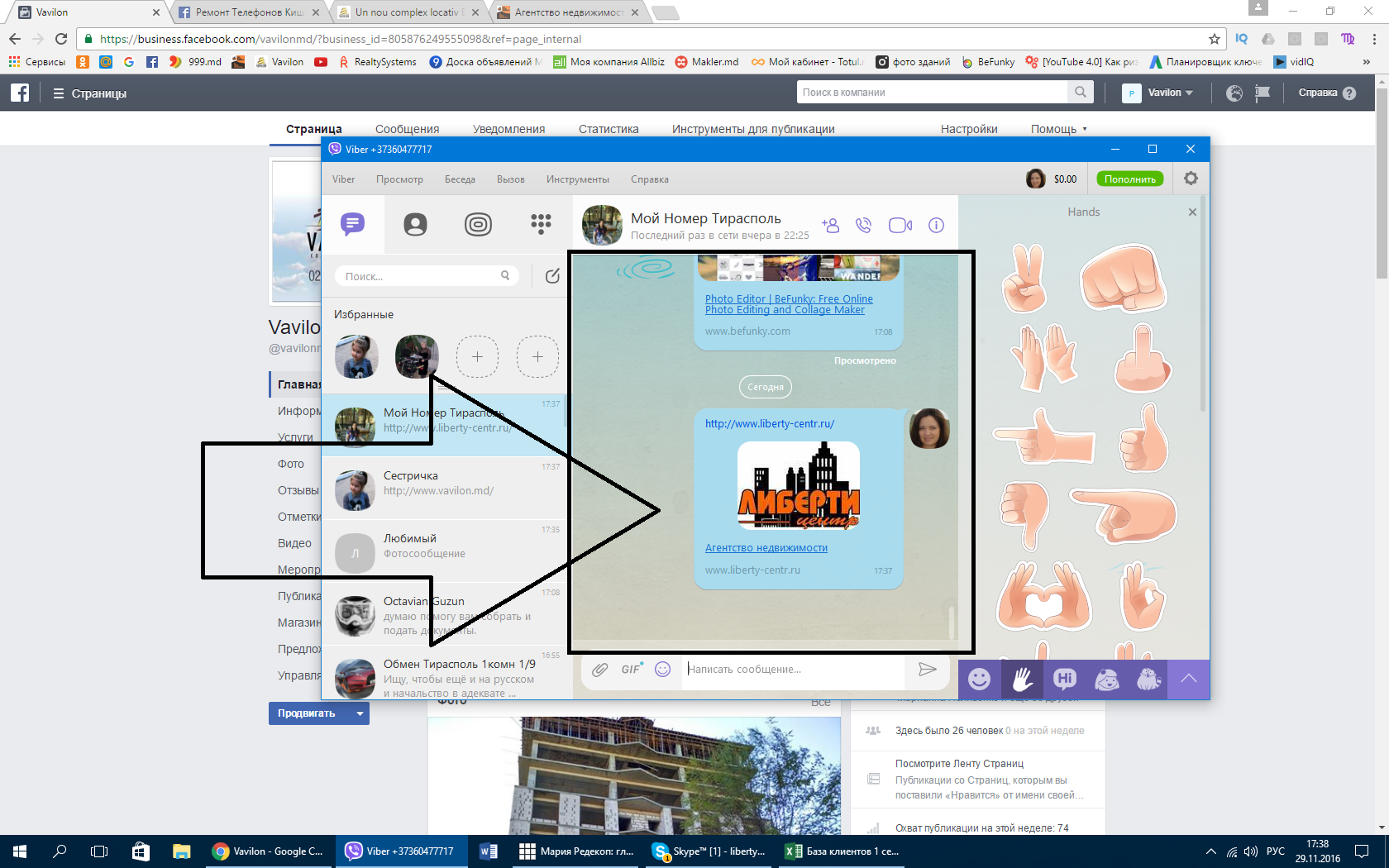This screenshot has height=868, width=1389.
Task: Send the heart hands sticker
Action: point(1043,595)
